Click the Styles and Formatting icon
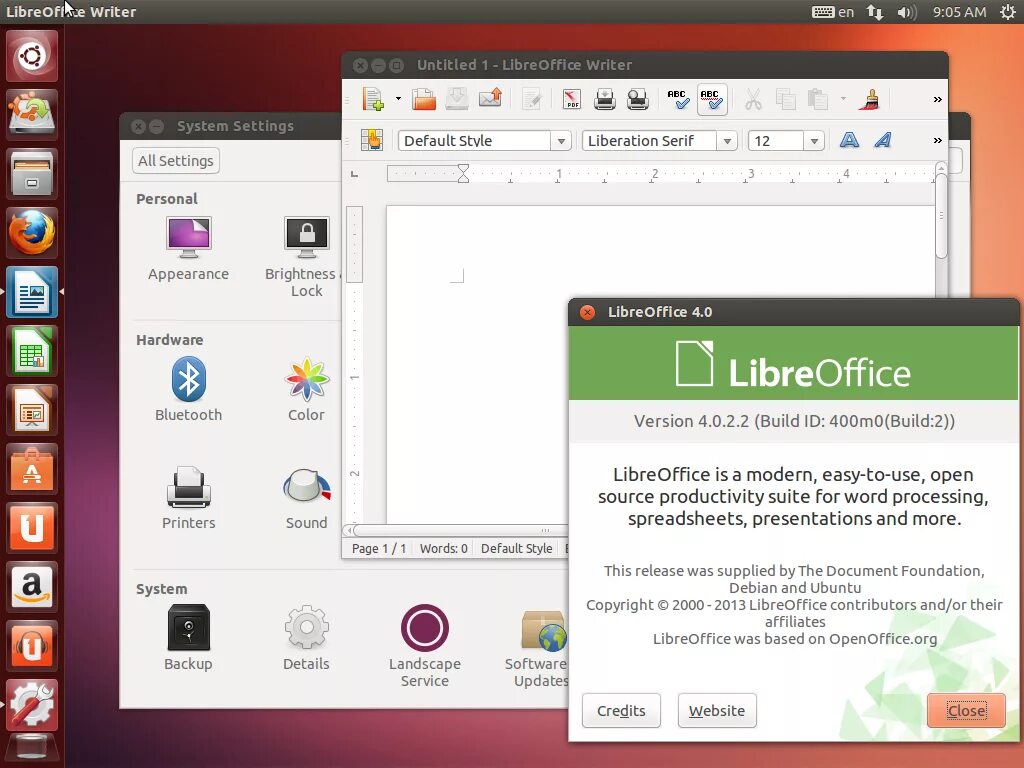 click(372, 140)
